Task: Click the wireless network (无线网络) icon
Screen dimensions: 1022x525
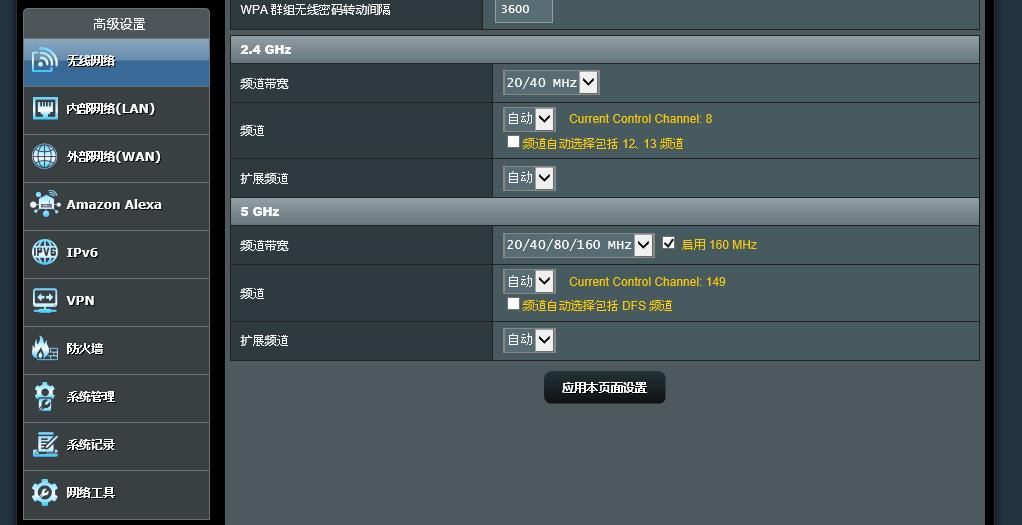Action: pyautogui.click(x=44, y=60)
